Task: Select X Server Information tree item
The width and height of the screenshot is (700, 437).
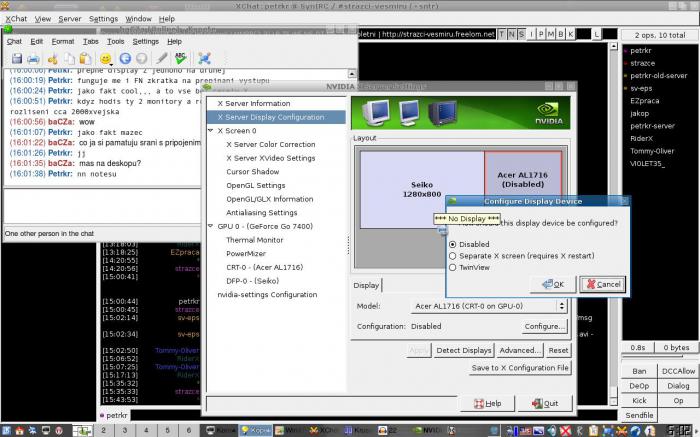Action: pos(254,103)
